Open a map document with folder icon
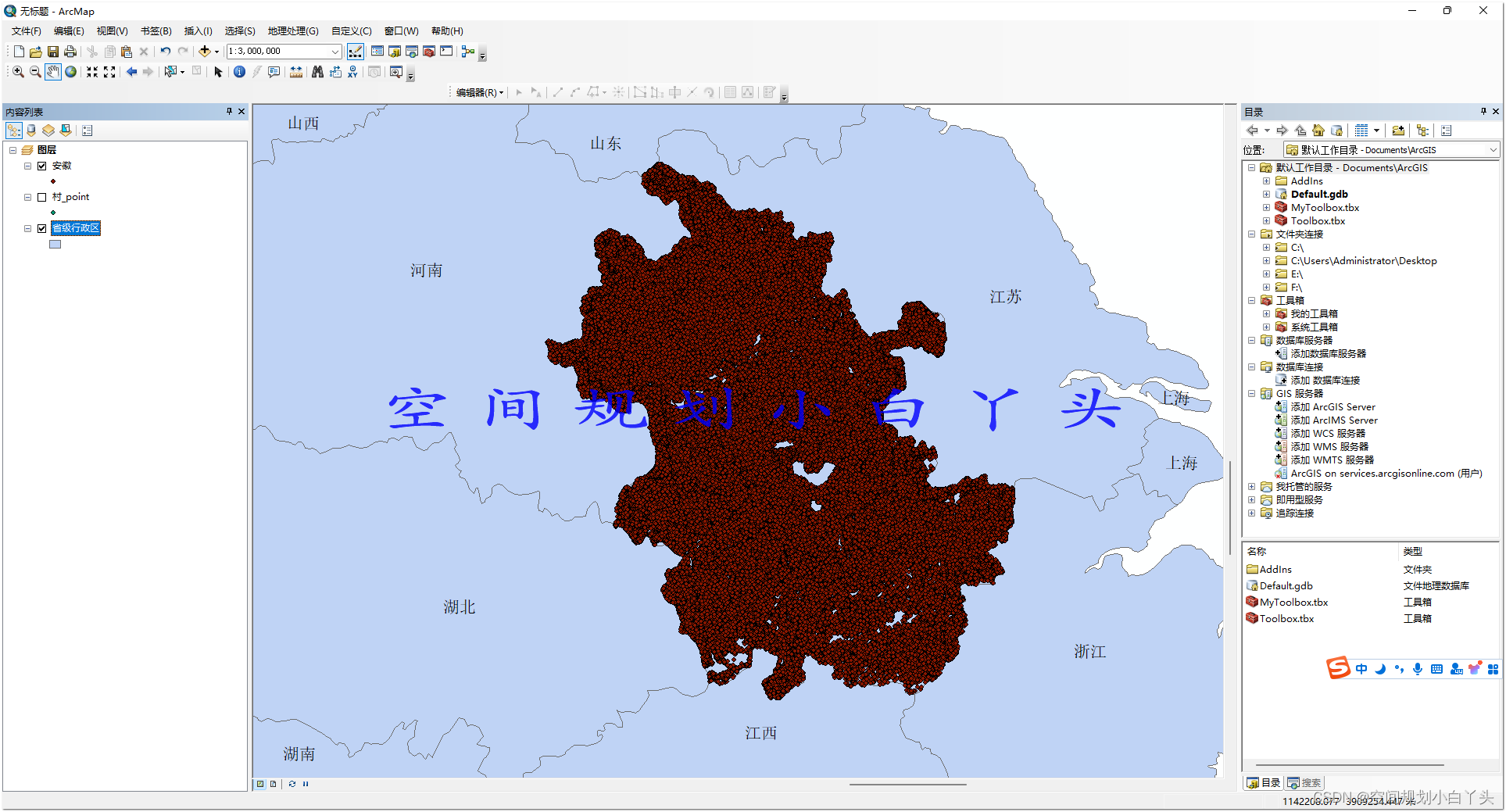The height and width of the screenshot is (812, 1506). 36,52
